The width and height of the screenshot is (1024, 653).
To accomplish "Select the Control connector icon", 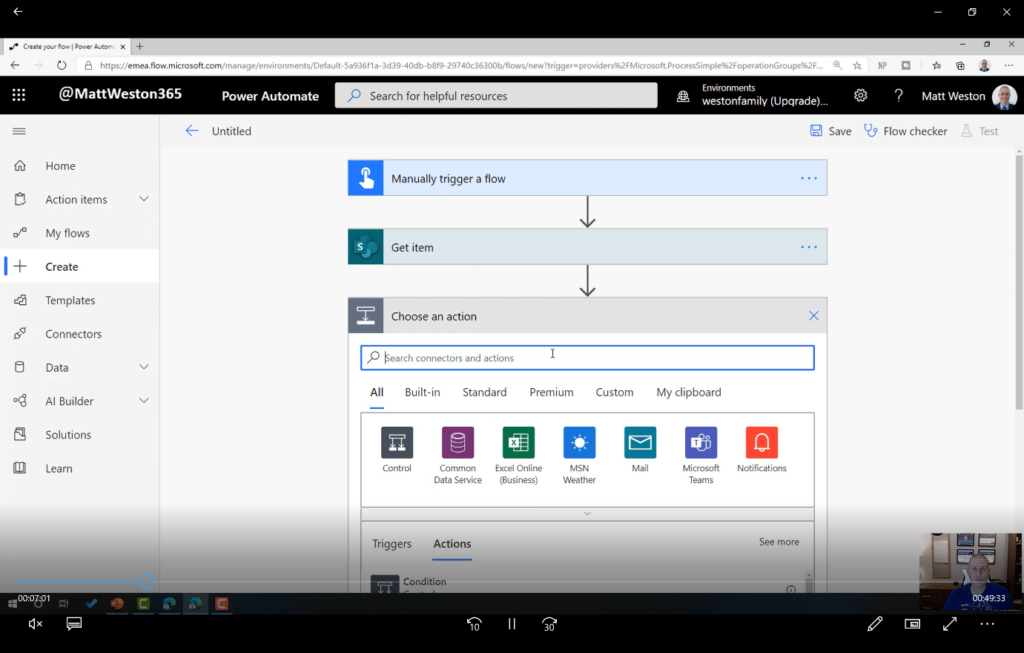I will 396,443.
